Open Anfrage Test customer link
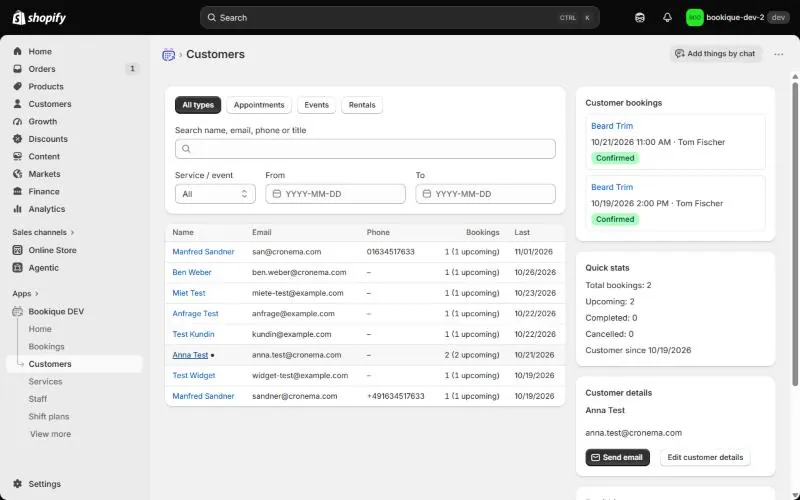Screen dimensions: 800x500 (195, 314)
